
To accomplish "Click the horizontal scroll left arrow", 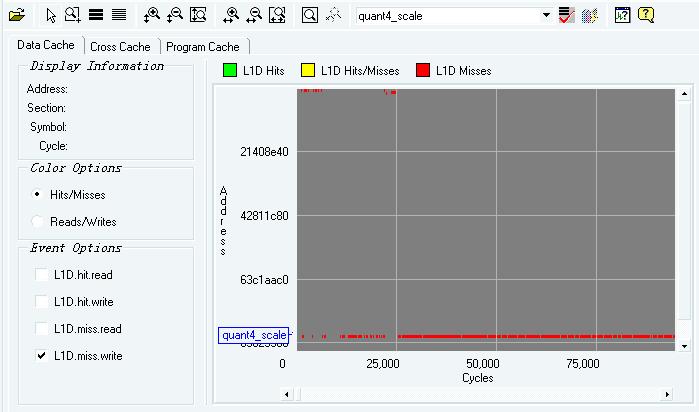I will tap(287, 394).
